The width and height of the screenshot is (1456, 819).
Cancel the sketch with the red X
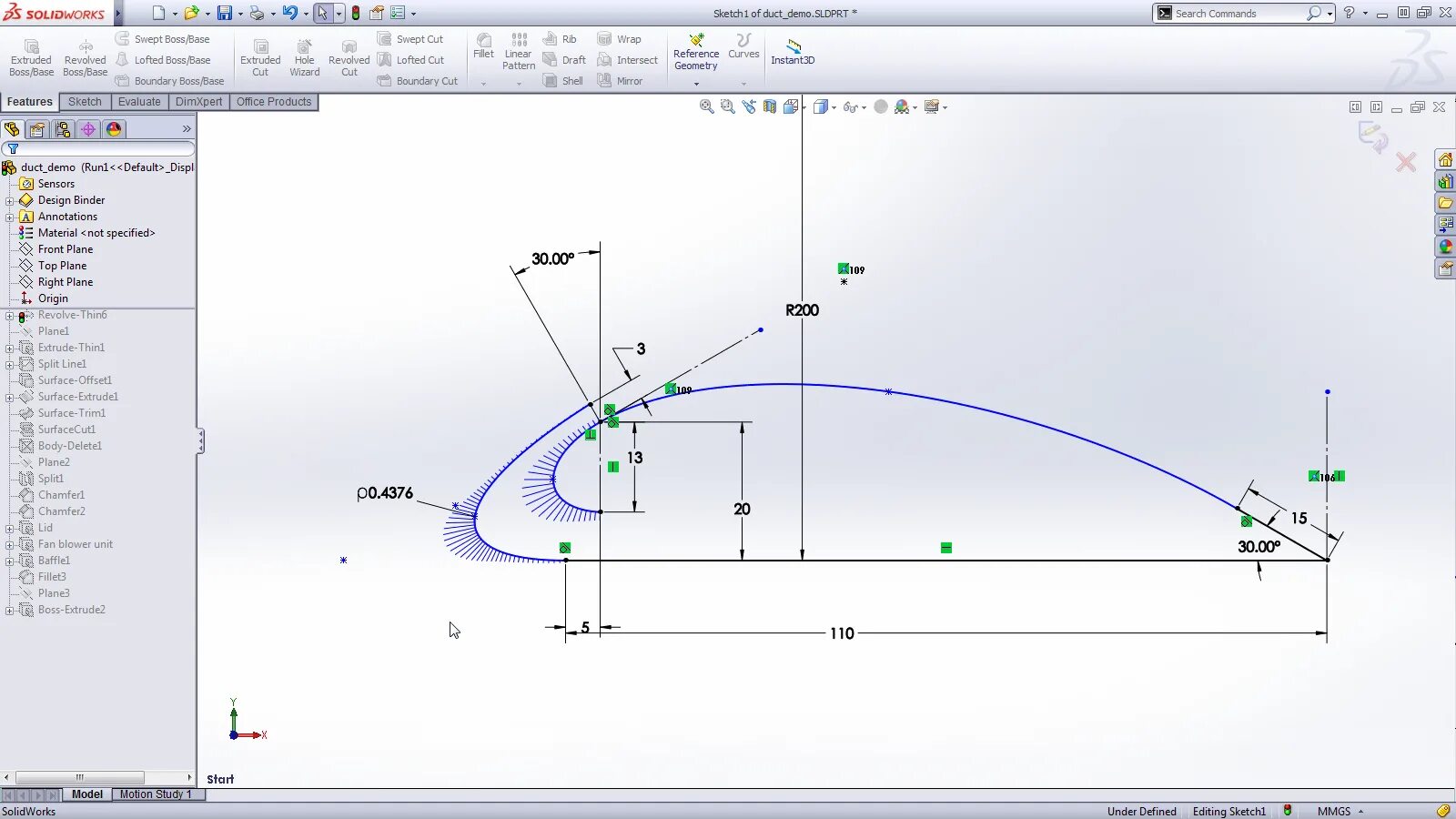pyautogui.click(x=1406, y=162)
